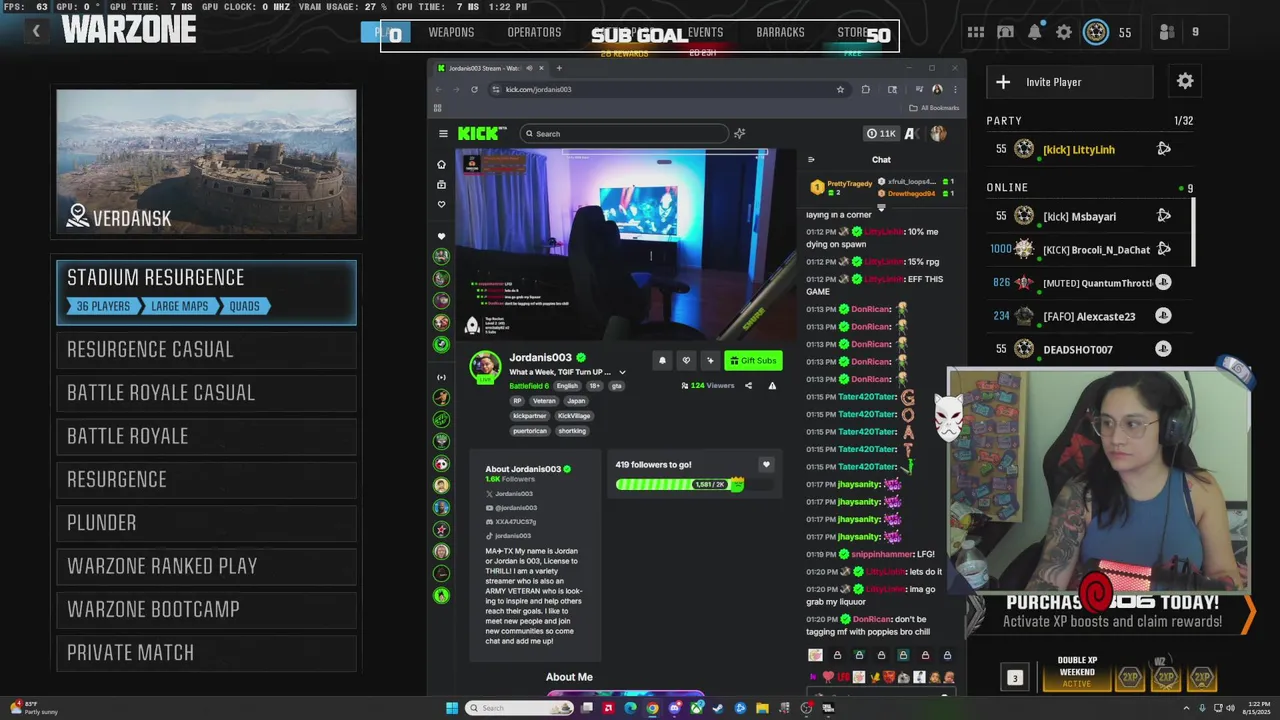Reload the Chrome page
Viewport: 1280px width, 720px height.
(x=474, y=89)
